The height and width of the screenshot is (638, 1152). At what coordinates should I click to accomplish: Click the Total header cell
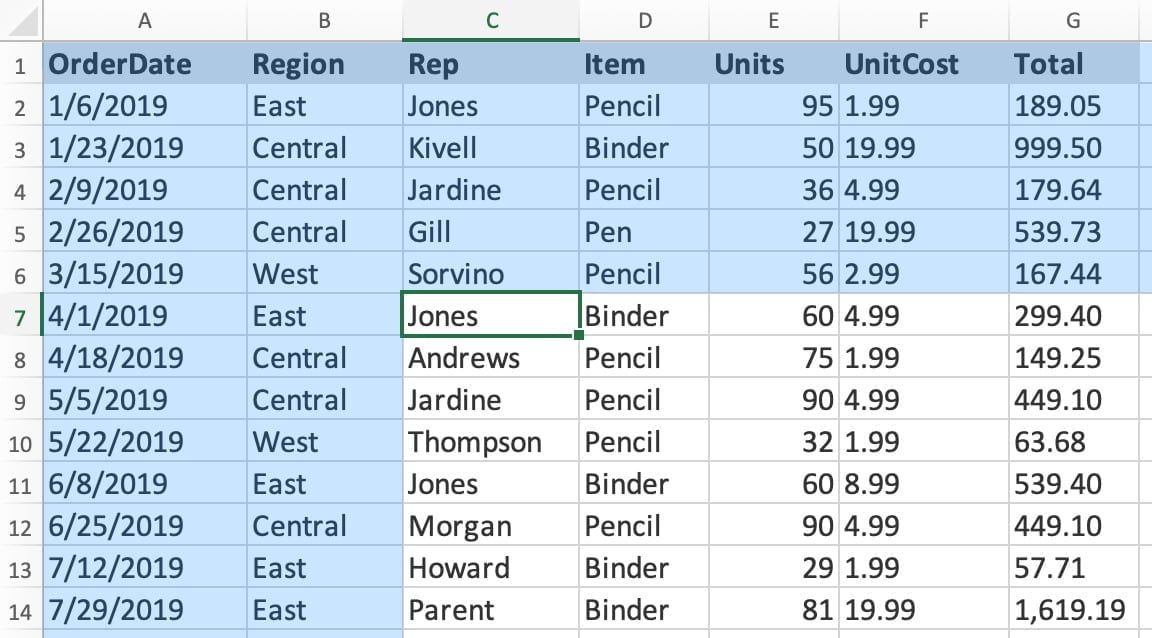(x=1074, y=65)
